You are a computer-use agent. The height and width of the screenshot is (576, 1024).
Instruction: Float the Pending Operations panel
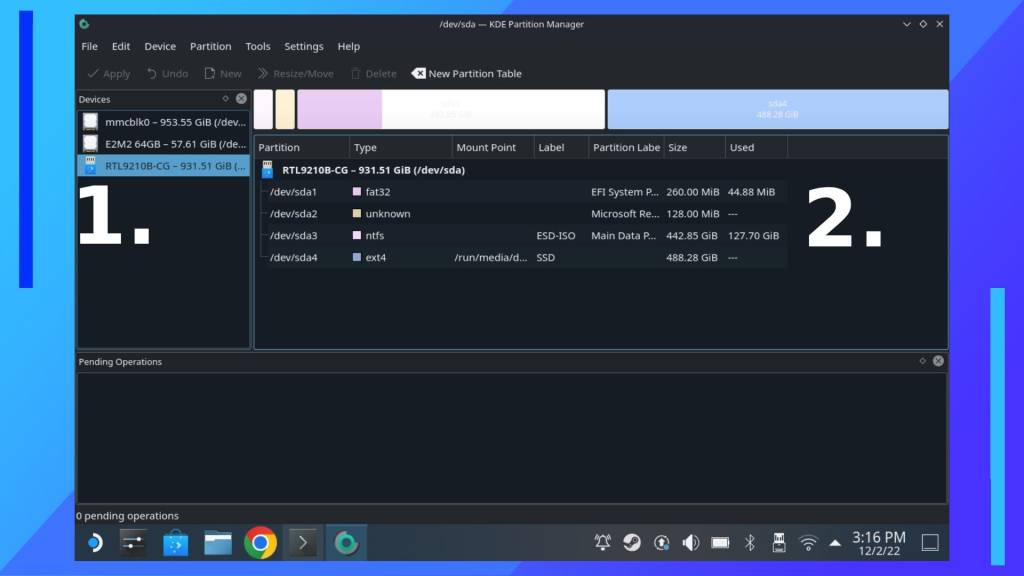(922, 360)
